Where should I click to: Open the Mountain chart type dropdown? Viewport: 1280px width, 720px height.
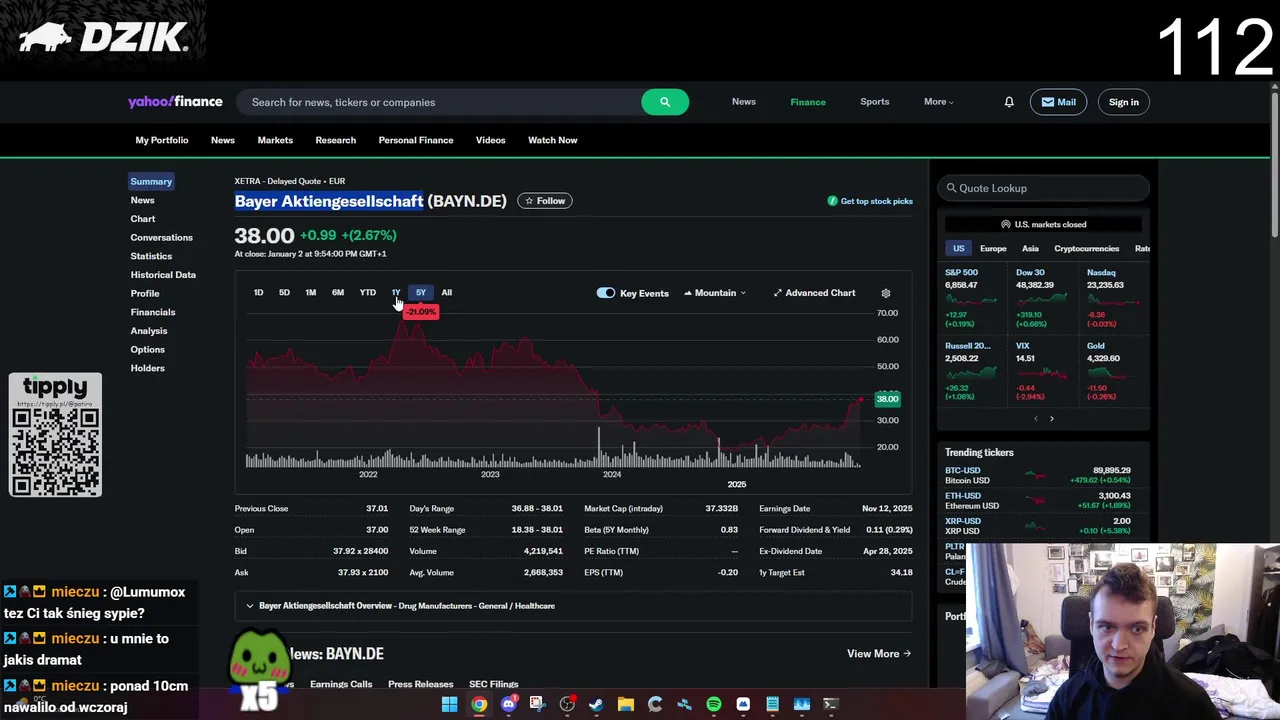[x=715, y=293]
